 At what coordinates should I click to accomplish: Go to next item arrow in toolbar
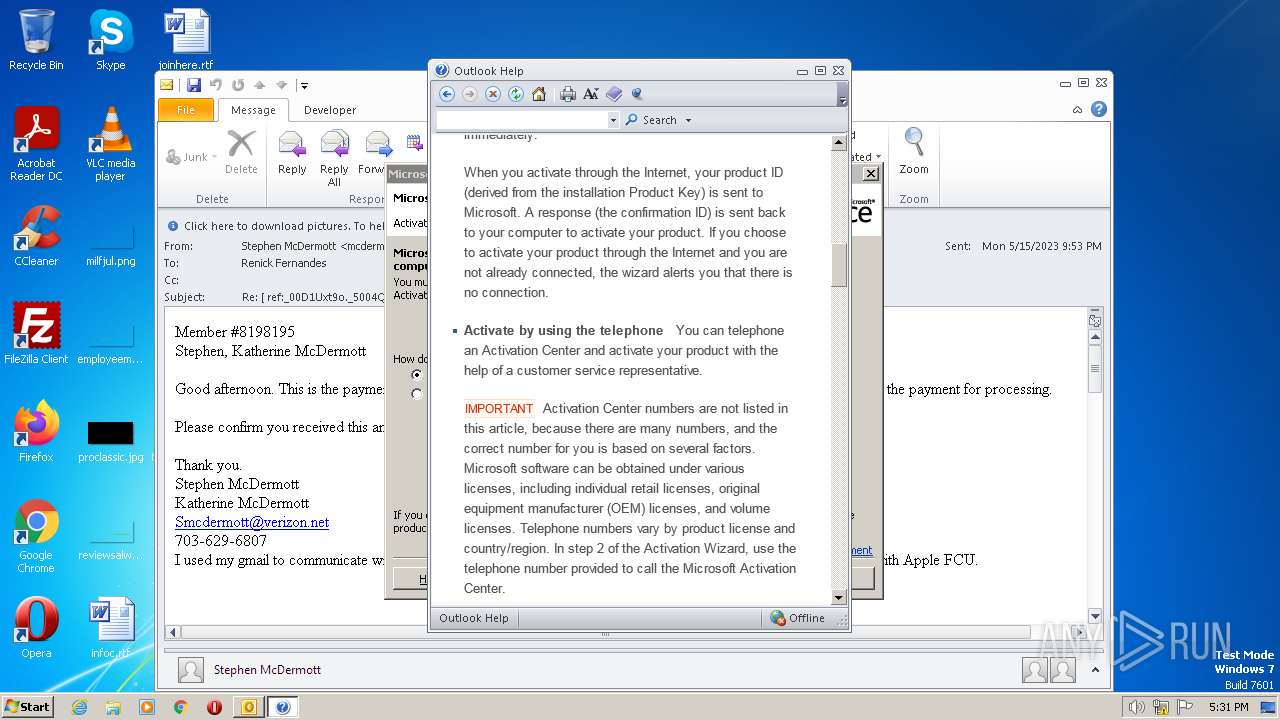click(281, 85)
